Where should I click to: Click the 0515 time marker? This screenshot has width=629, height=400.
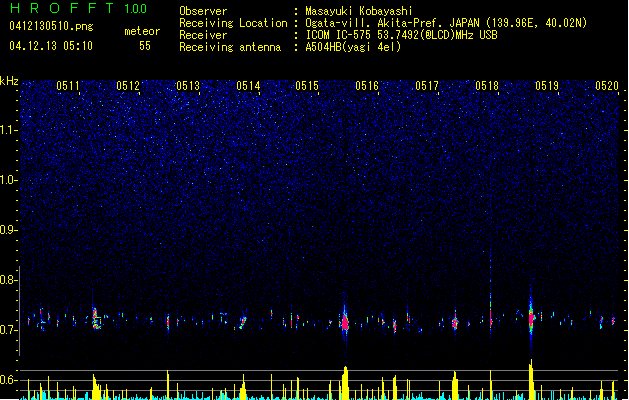pos(307,86)
